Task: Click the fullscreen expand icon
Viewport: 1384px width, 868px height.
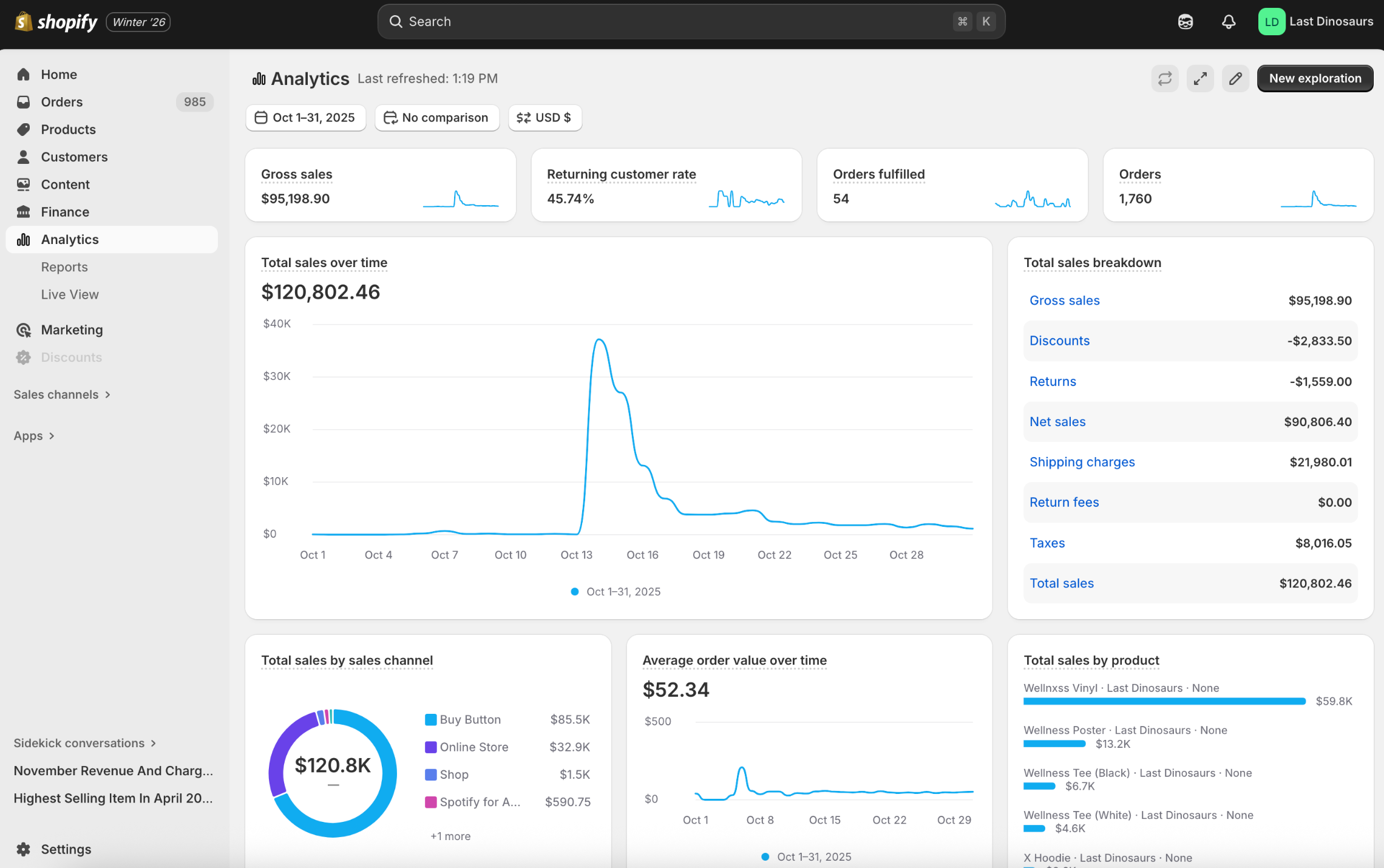Action: tap(1200, 79)
